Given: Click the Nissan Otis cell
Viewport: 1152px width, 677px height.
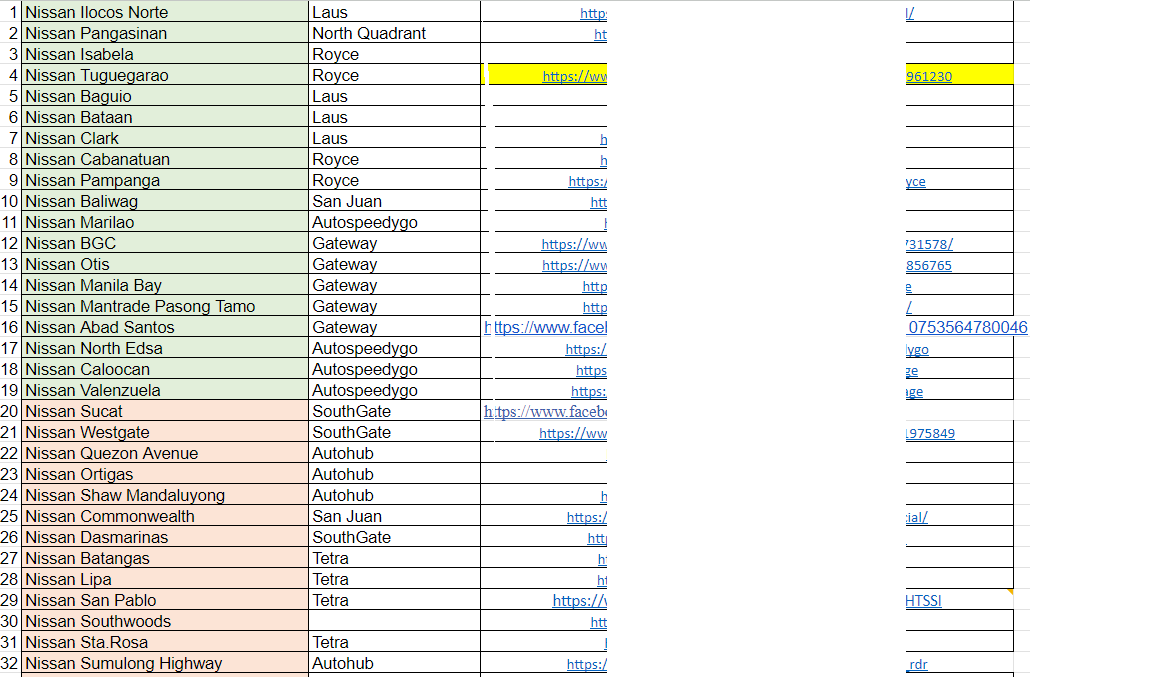Looking at the screenshot, I should [x=165, y=264].
